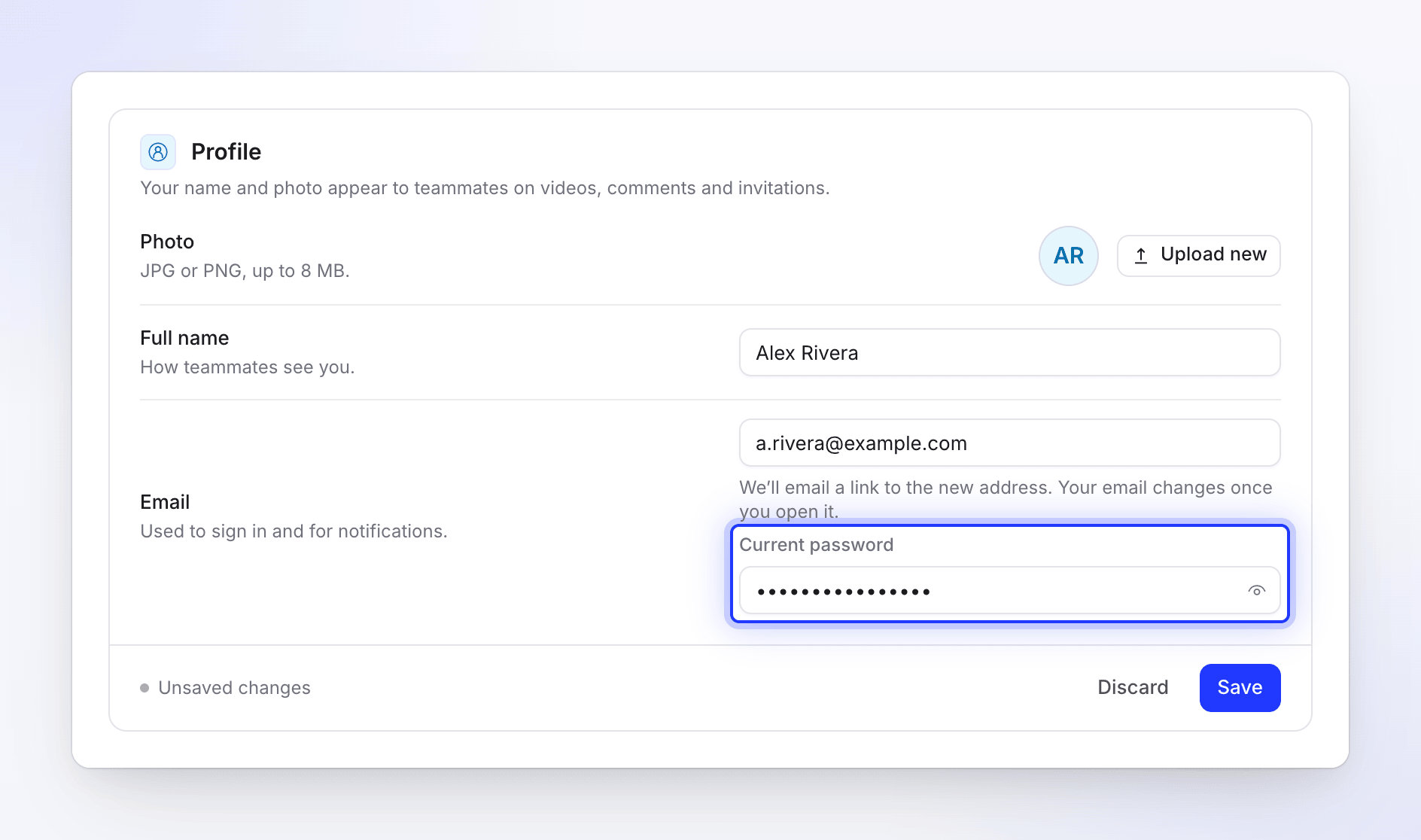
Task: Click the Email label
Action: click(x=165, y=502)
